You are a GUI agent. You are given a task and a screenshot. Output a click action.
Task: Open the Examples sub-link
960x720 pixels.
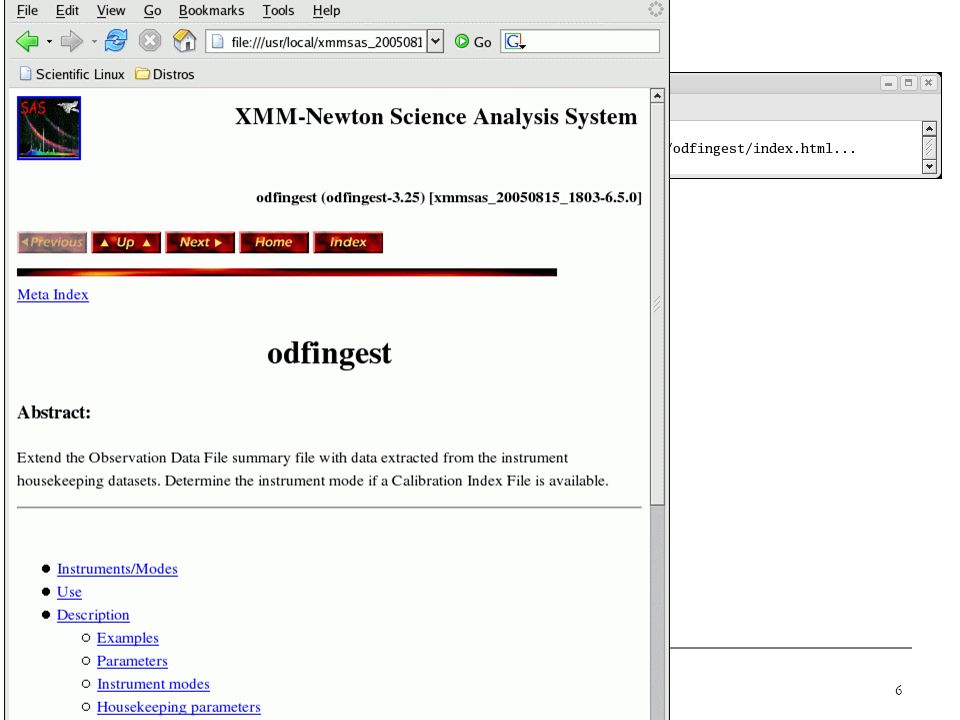[x=127, y=638]
